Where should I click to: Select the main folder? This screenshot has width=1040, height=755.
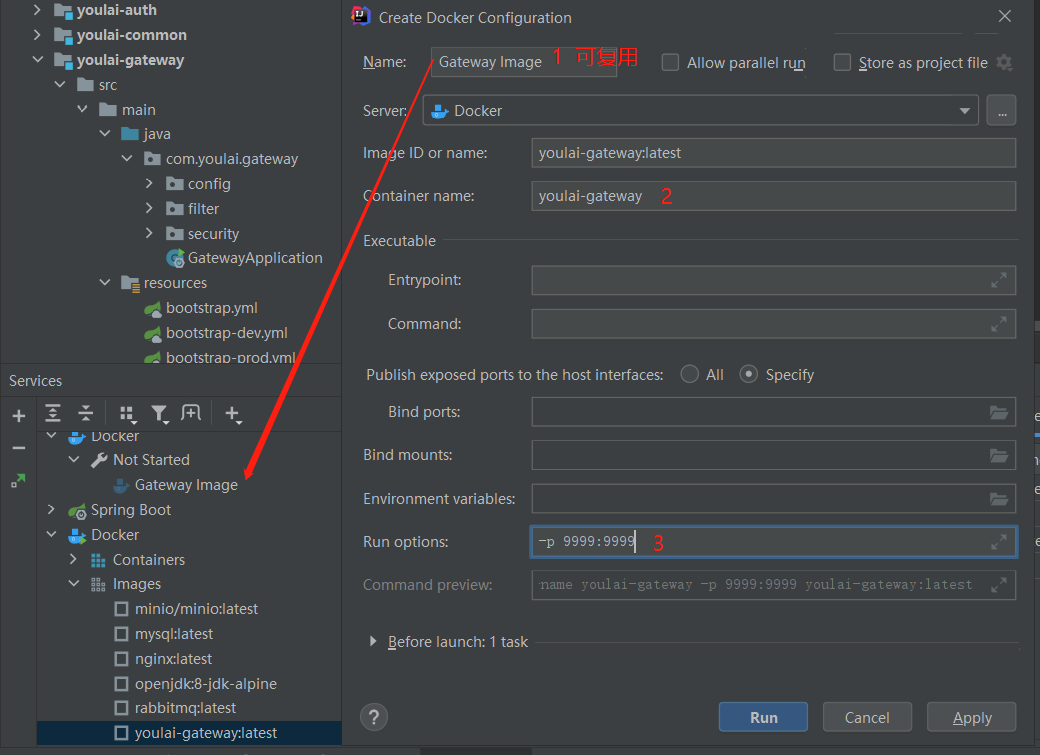click(127, 109)
